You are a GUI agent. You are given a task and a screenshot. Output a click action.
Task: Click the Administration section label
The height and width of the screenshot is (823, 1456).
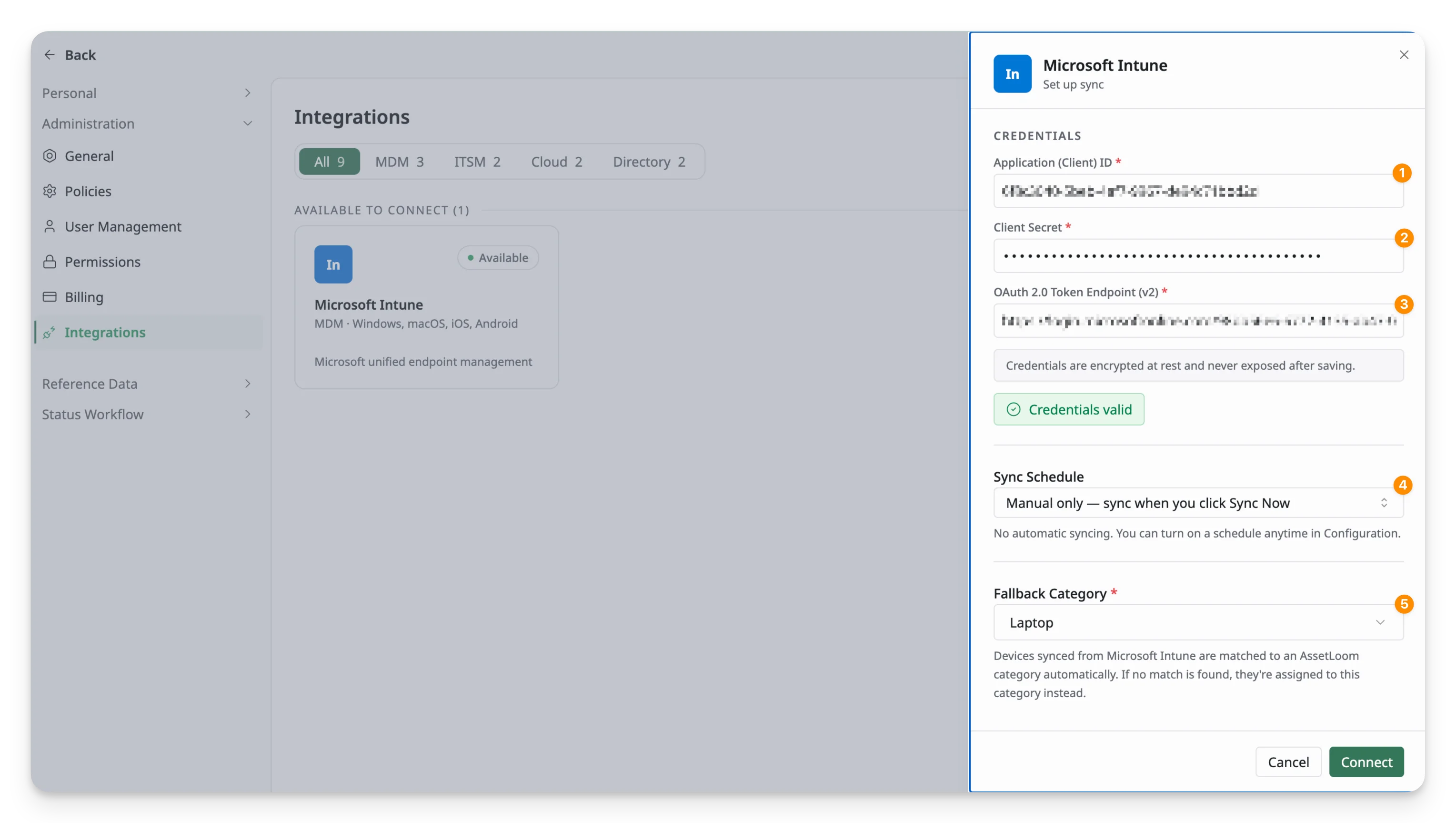pos(88,124)
